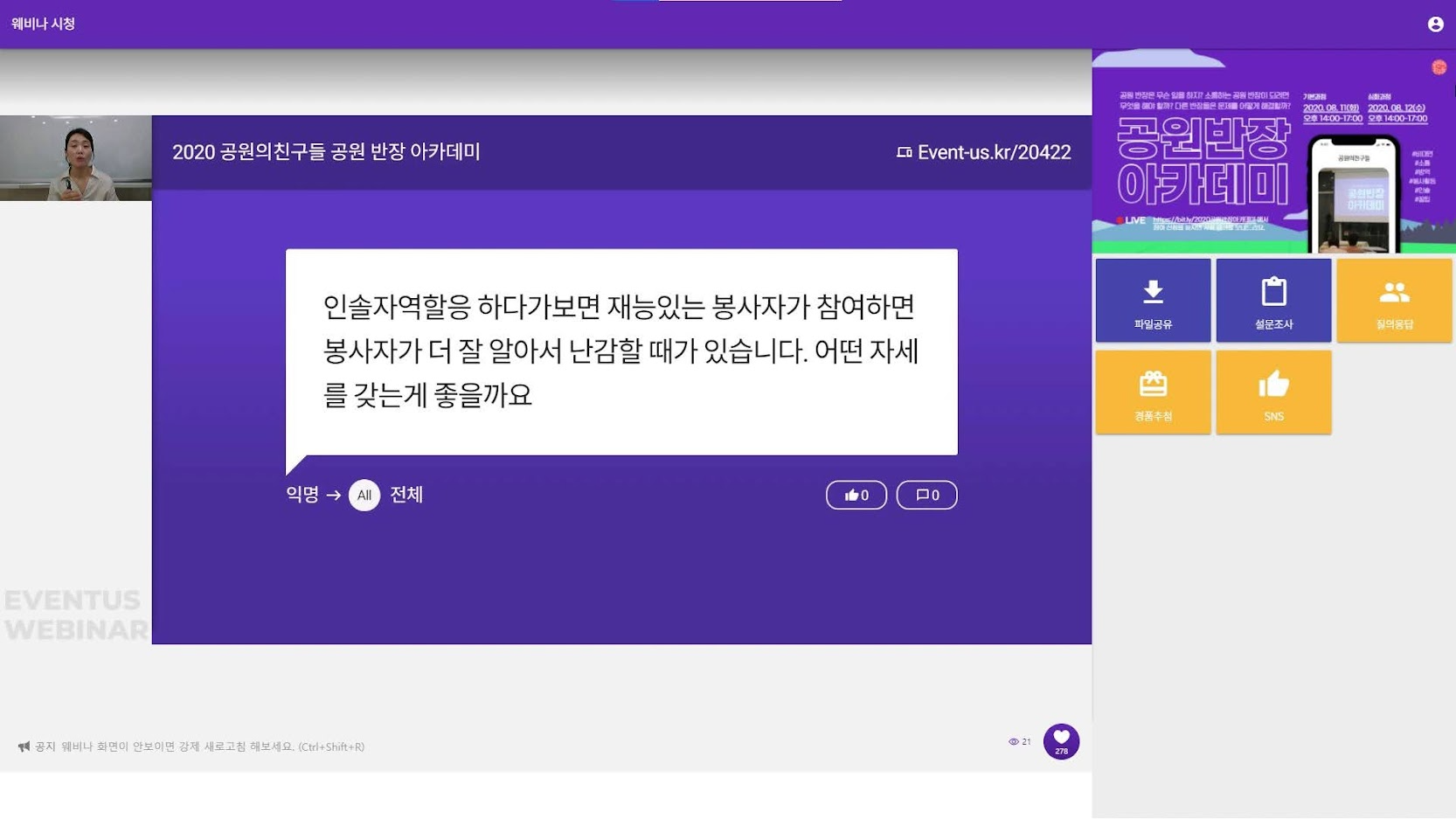Screen dimensions: 1456x819
Task: Click the All recipient badge
Action: point(364,495)
